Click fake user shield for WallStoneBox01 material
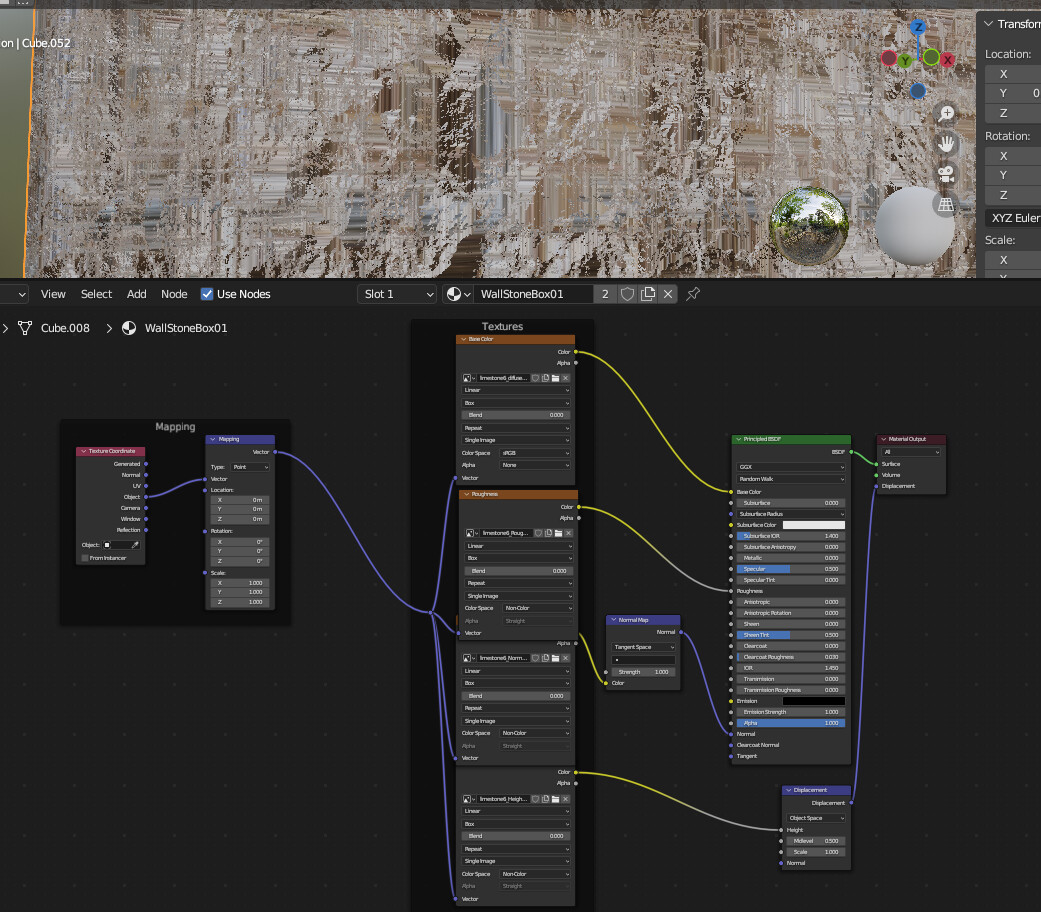Image resolution: width=1041 pixels, height=912 pixels. 627,294
